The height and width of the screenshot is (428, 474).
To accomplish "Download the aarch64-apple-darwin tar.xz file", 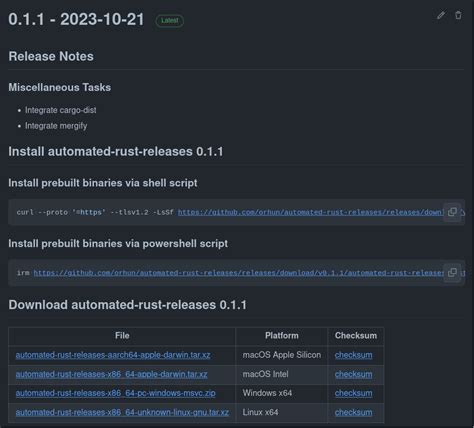I will [113, 355].
